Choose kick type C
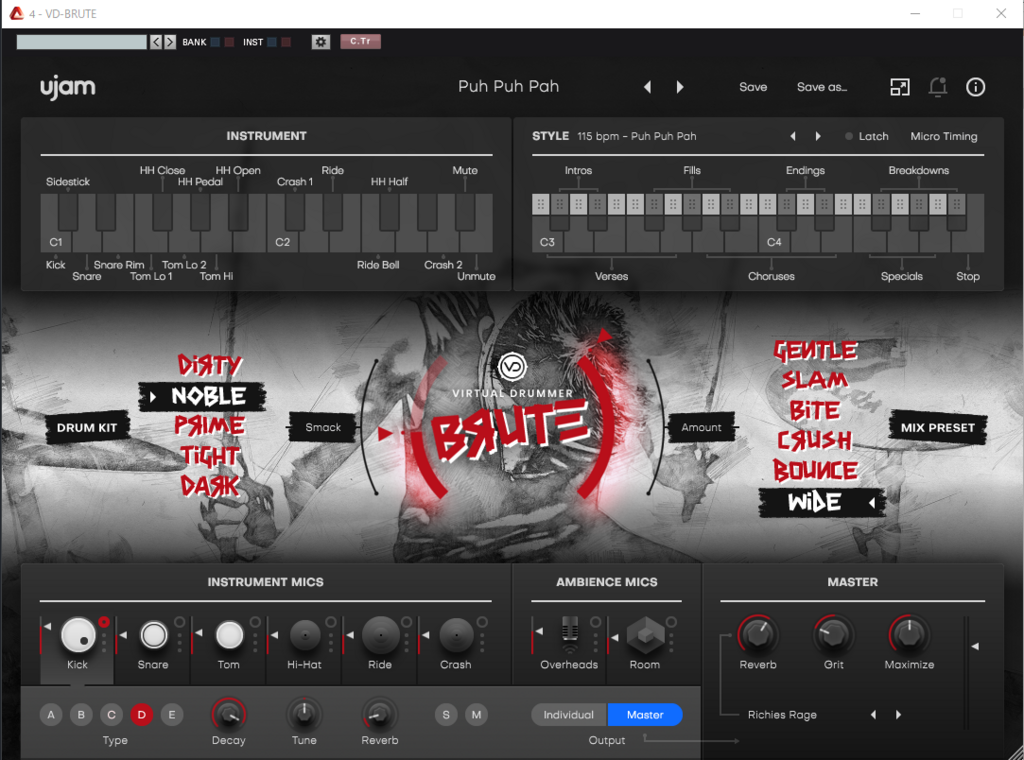 [x=111, y=715]
